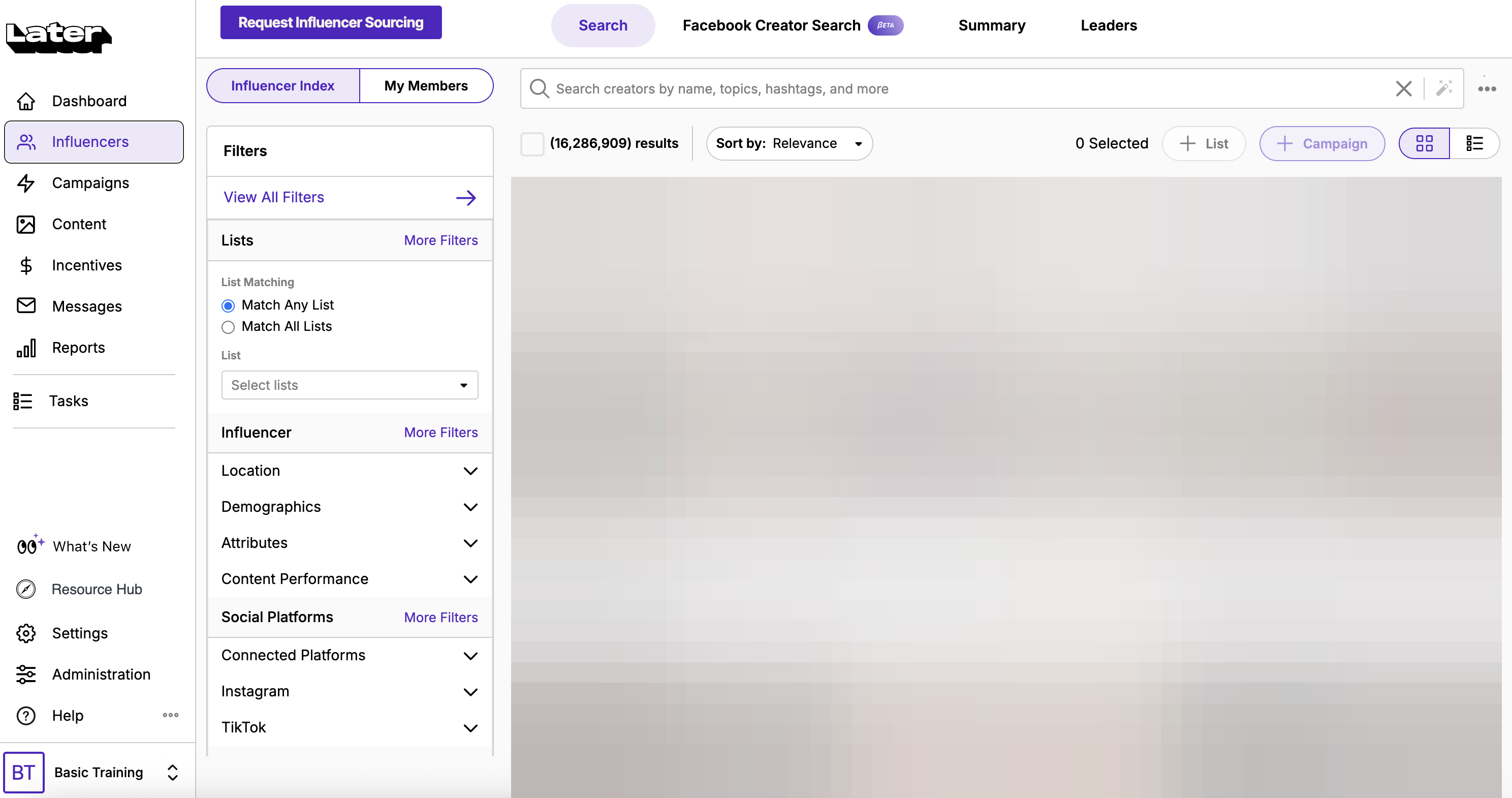Open the three-dot menu beside Help

point(170,715)
